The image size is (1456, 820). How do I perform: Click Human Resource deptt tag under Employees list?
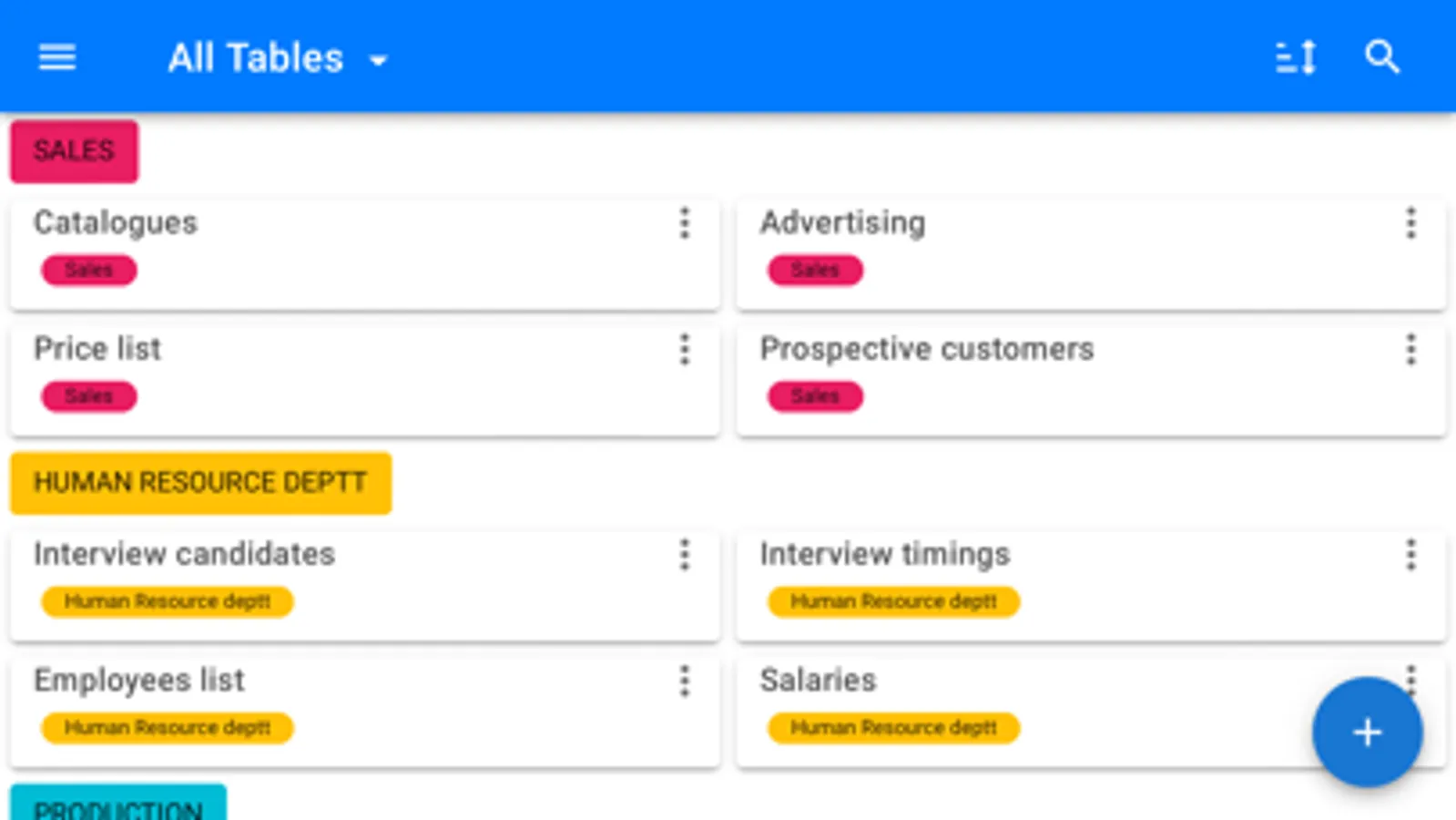point(168,728)
